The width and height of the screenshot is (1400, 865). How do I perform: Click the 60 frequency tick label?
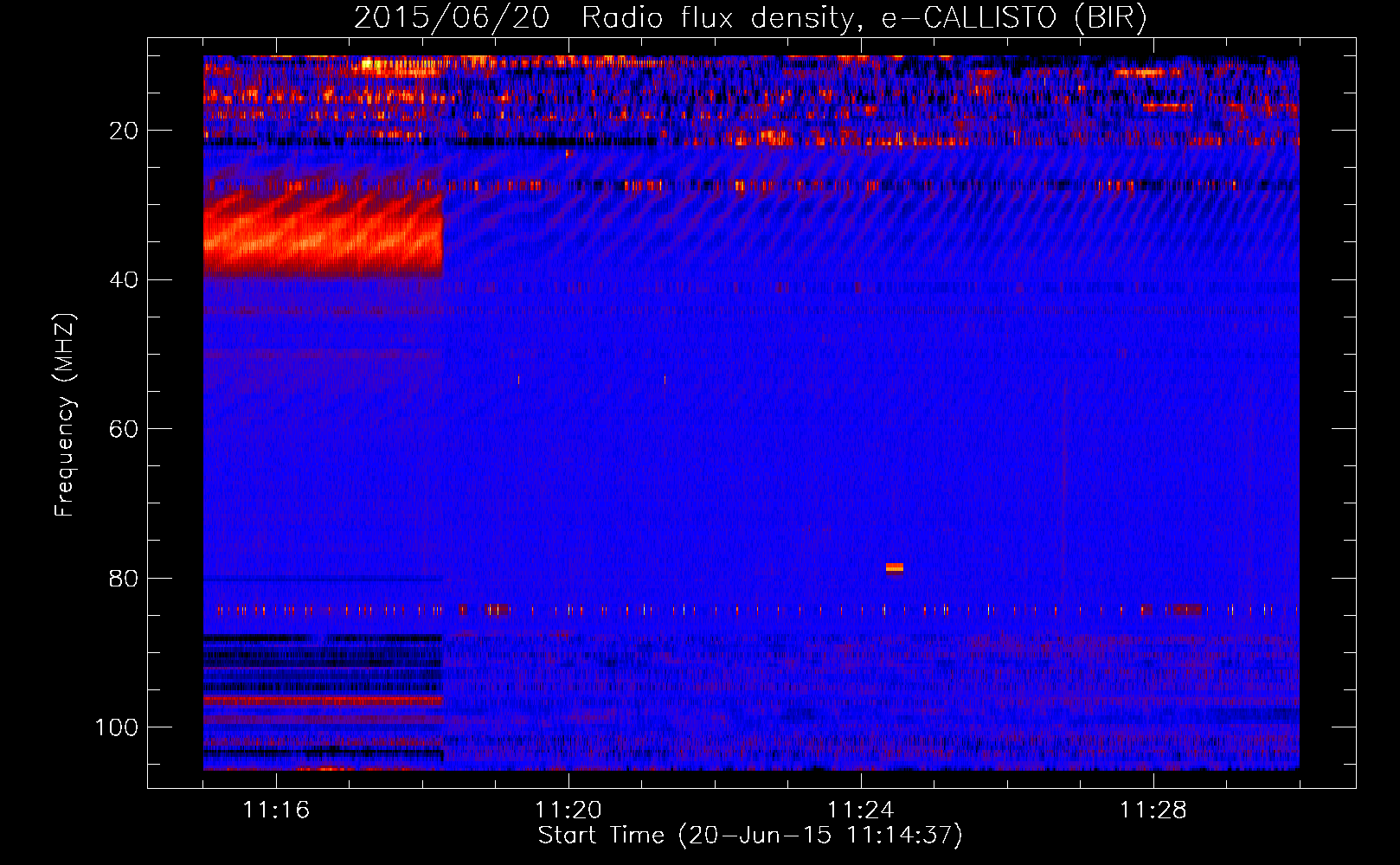pyautogui.click(x=125, y=429)
